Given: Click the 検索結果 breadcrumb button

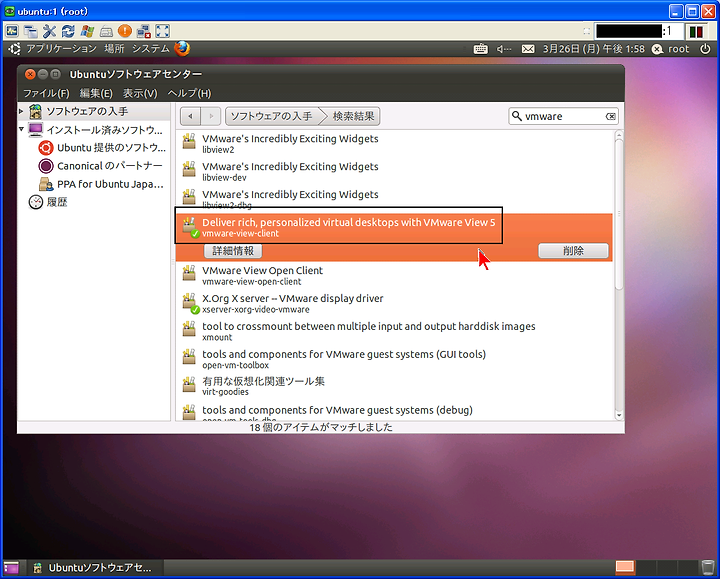Looking at the screenshot, I should coord(353,117).
